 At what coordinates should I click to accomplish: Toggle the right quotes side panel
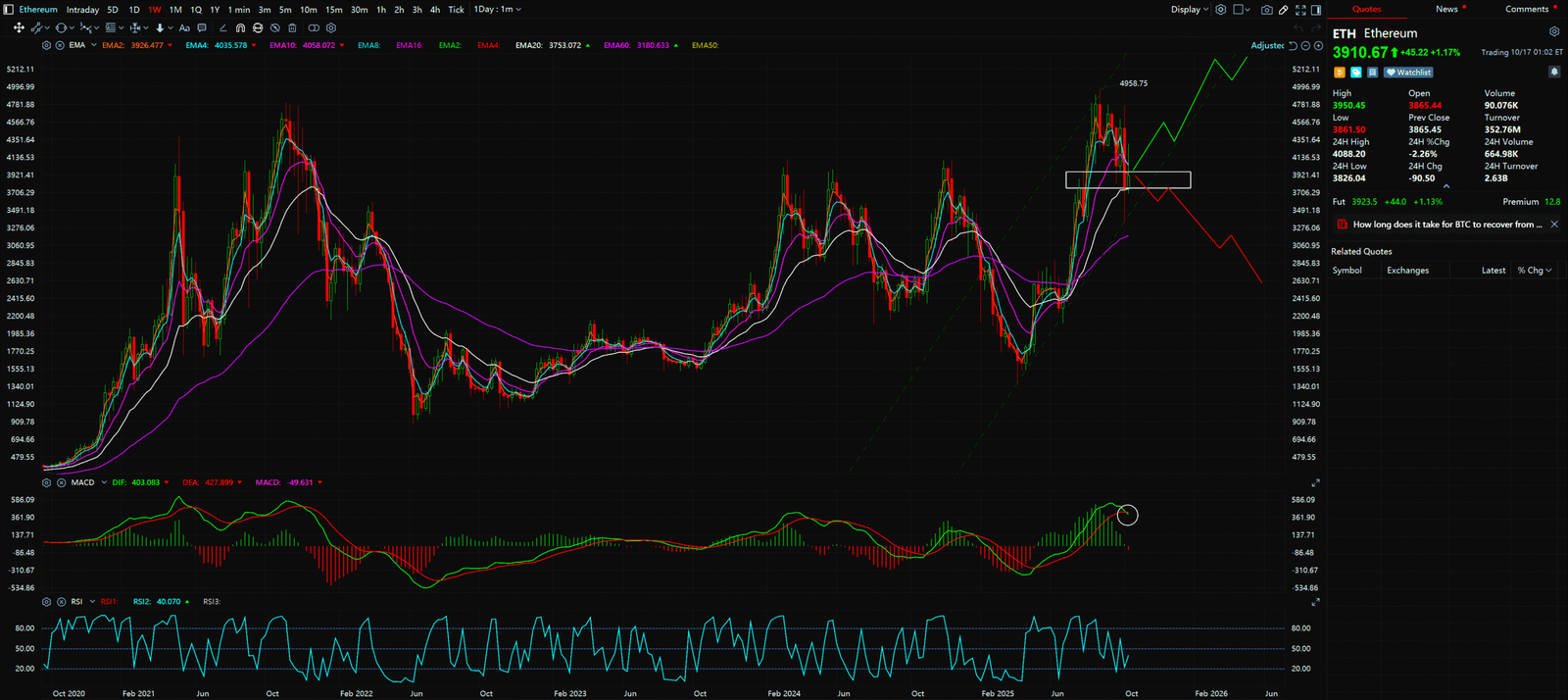tap(1316, 10)
